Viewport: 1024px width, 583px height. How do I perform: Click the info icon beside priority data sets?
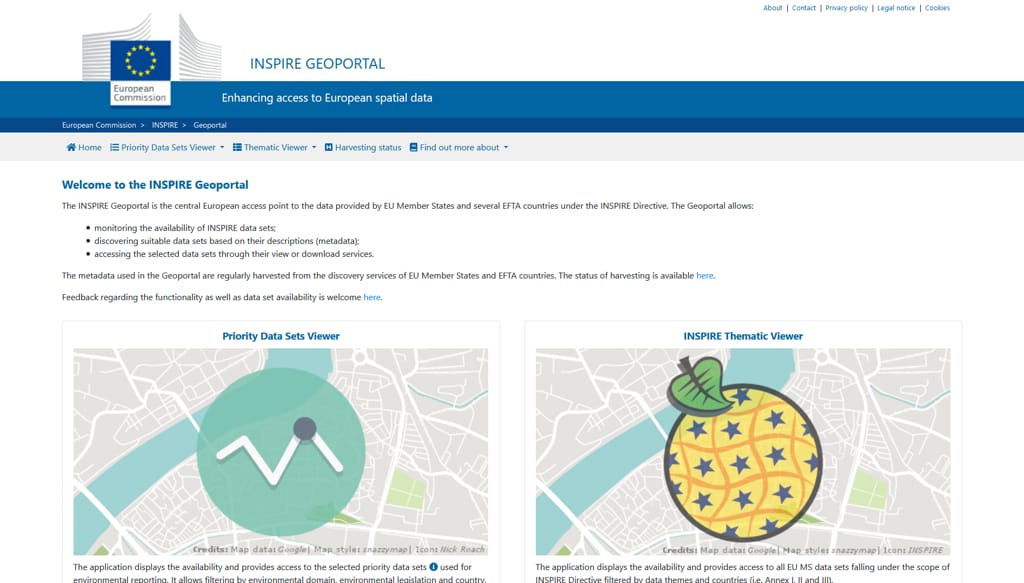tap(433, 567)
